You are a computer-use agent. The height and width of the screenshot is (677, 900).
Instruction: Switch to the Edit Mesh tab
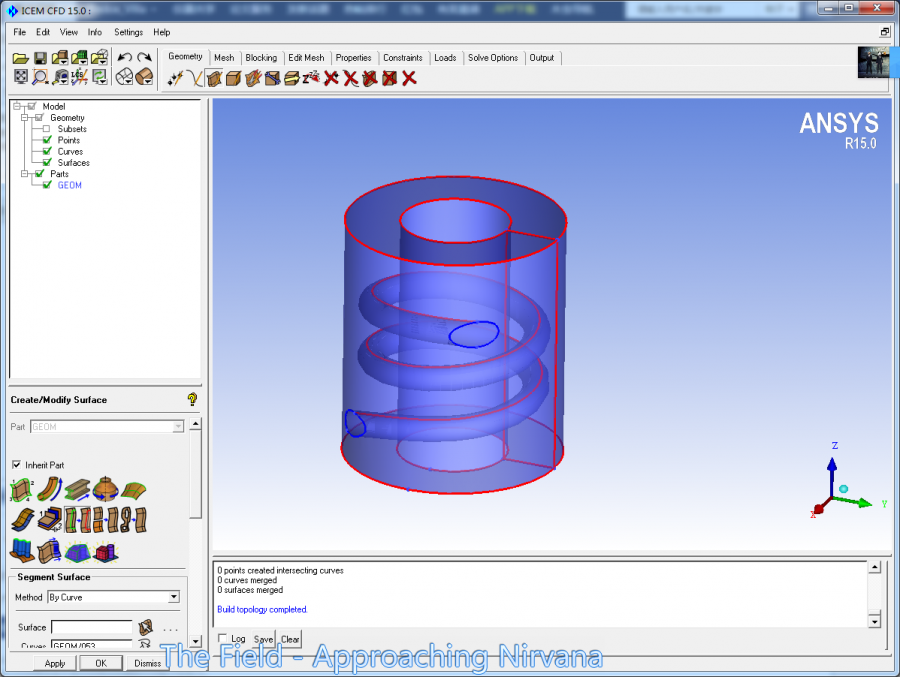coord(306,57)
